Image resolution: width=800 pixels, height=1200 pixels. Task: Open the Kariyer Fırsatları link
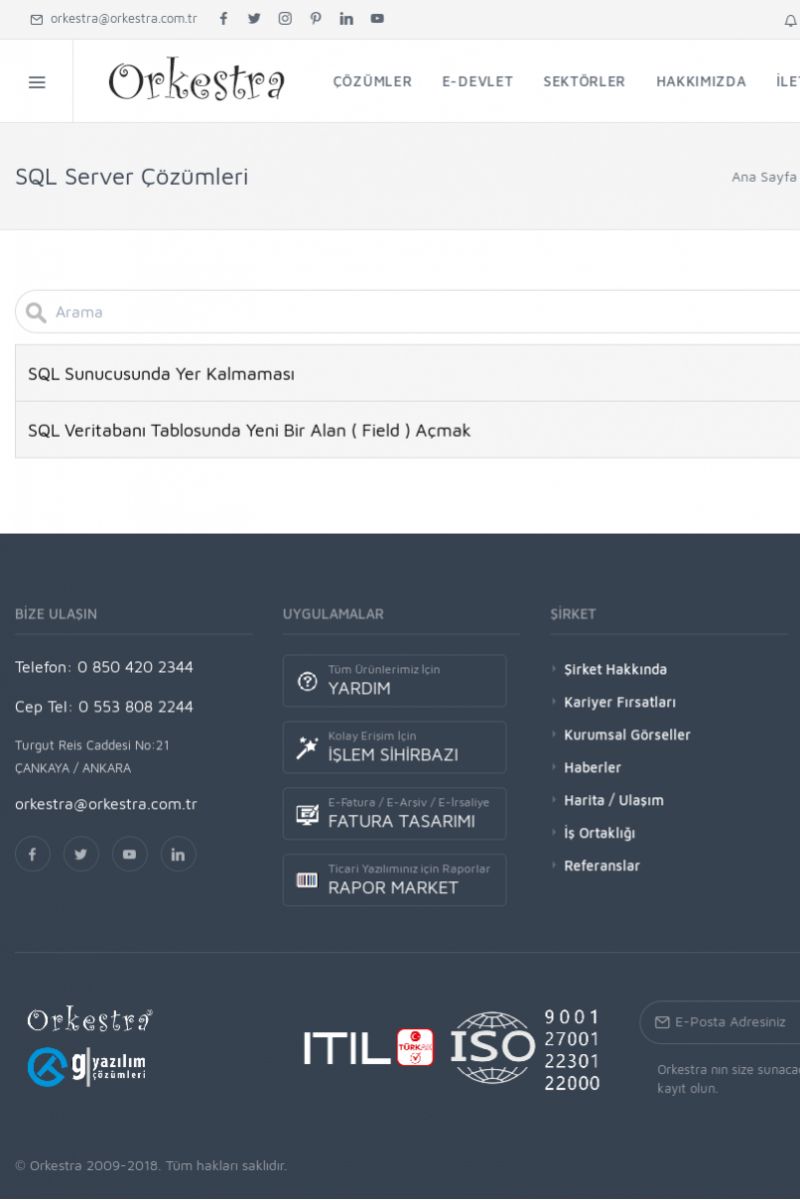(x=619, y=702)
